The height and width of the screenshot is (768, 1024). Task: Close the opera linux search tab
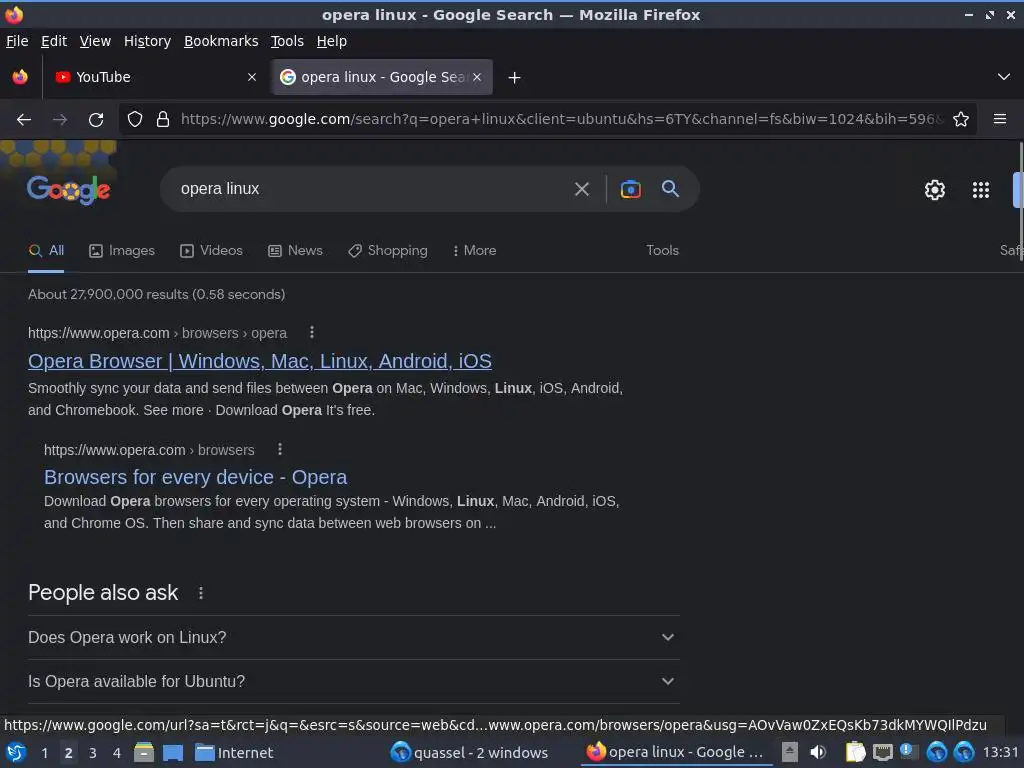pyautogui.click(x=477, y=77)
